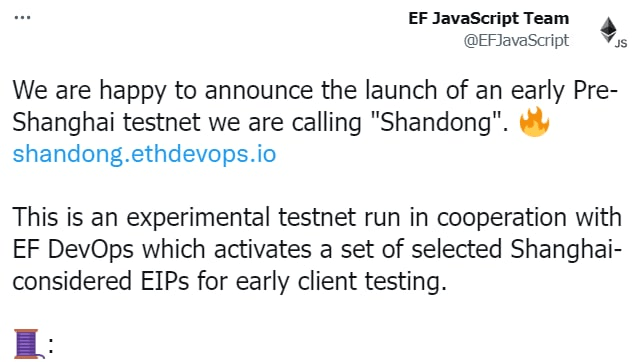Viewport: 642px width, 362px height.
Task: Click the @EFJavaScript handle
Action: [x=516, y=41]
